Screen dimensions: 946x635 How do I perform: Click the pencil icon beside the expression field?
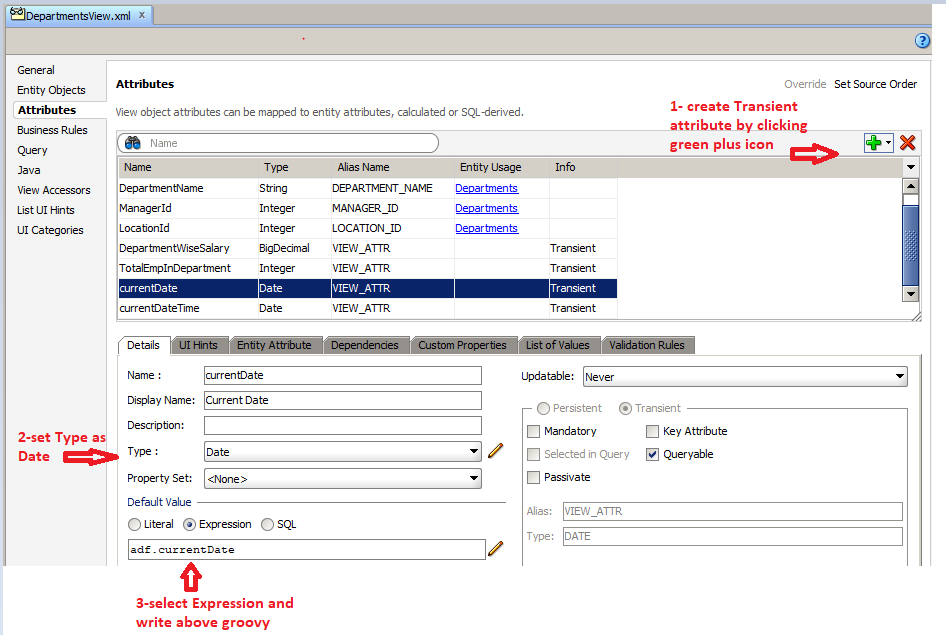click(496, 549)
